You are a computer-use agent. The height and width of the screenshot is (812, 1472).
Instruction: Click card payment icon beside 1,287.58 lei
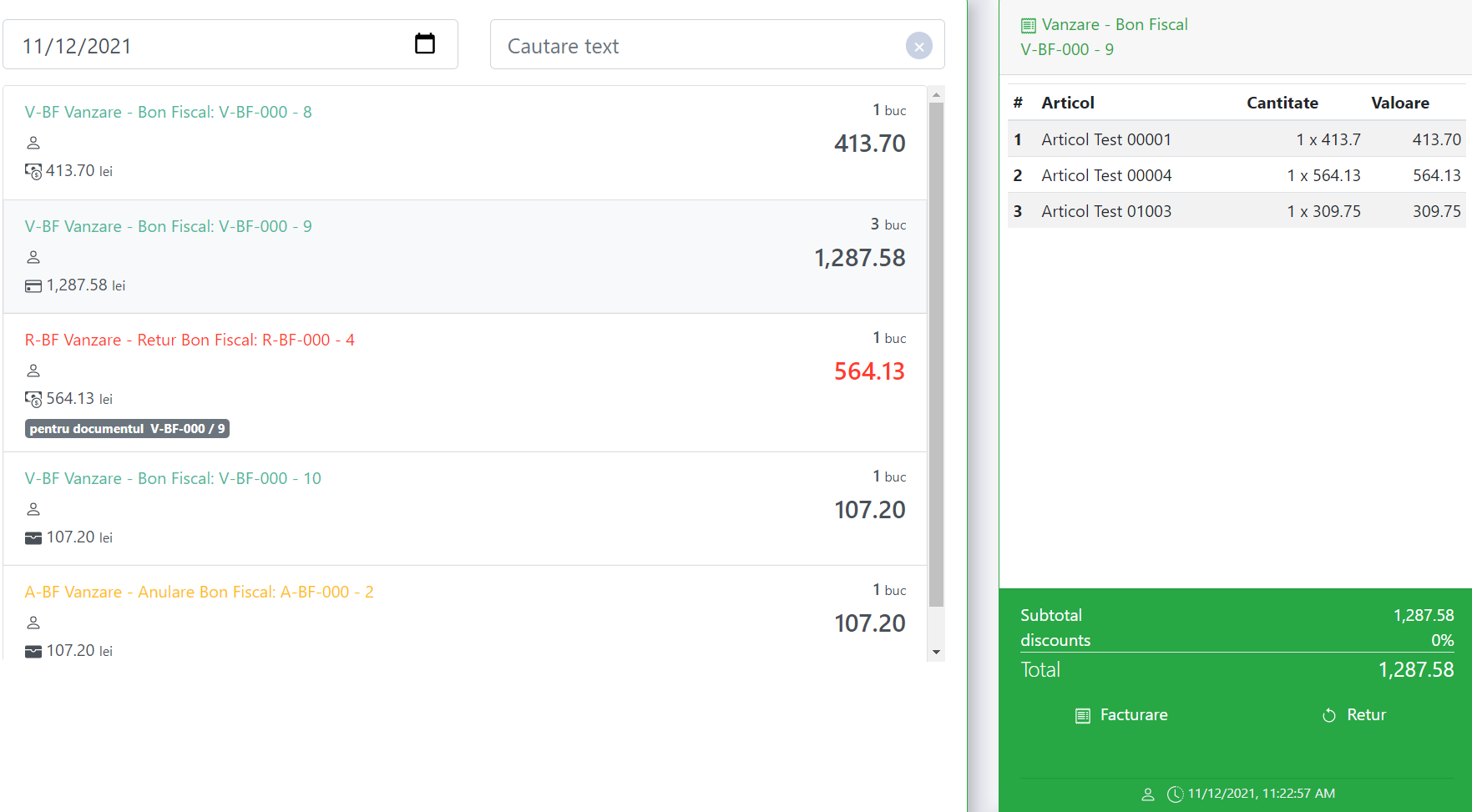33,286
